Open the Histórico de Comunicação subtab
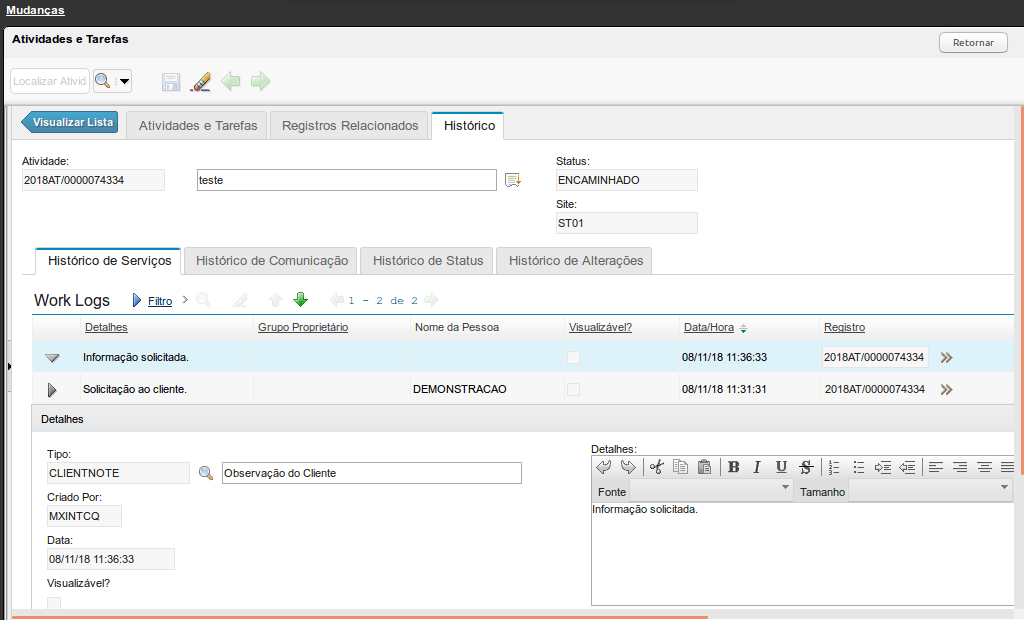 pos(272,261)
